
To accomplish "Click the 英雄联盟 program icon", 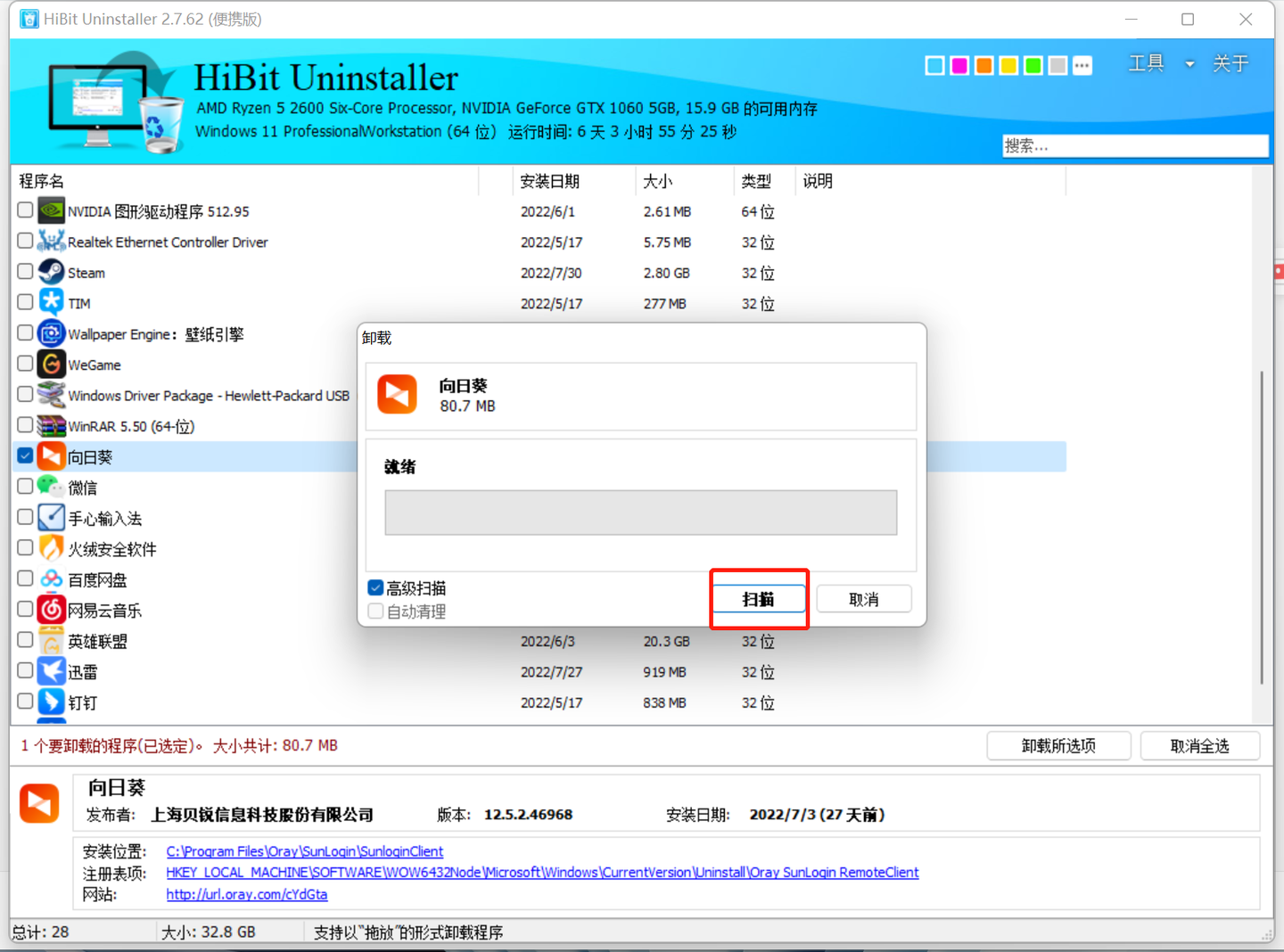I will coord(51,640).
